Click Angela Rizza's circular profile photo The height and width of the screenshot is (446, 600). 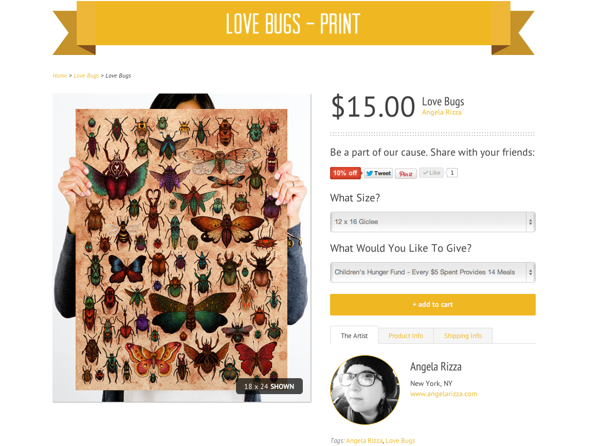(365, 390)
